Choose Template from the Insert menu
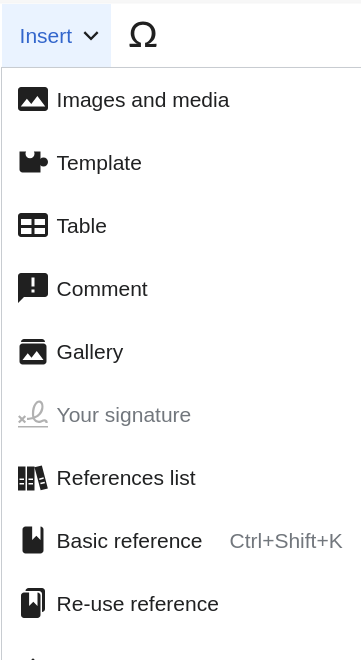361x660 pixels. point(181,162)
